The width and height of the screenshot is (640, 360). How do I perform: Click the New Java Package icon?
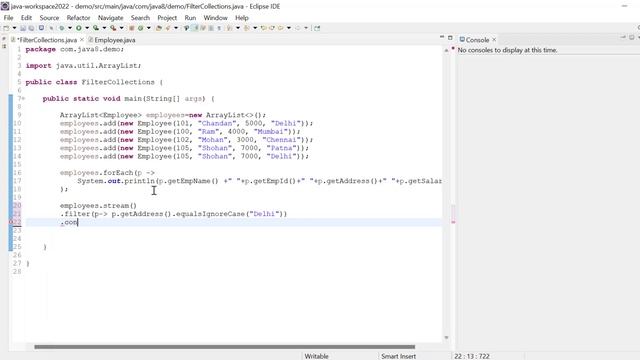tap(131, 28)
